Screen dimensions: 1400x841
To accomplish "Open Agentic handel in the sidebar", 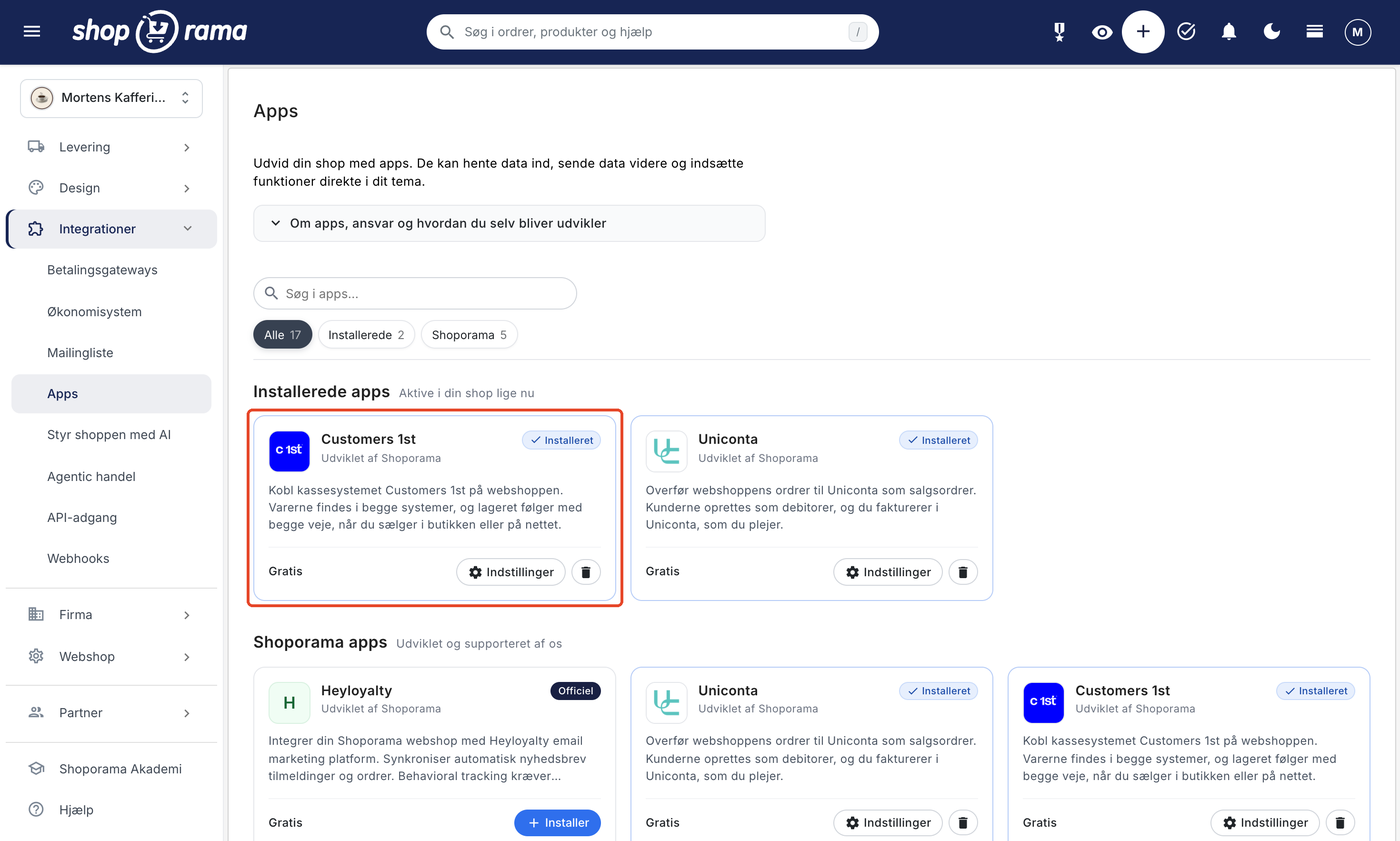I will point(91,477).
